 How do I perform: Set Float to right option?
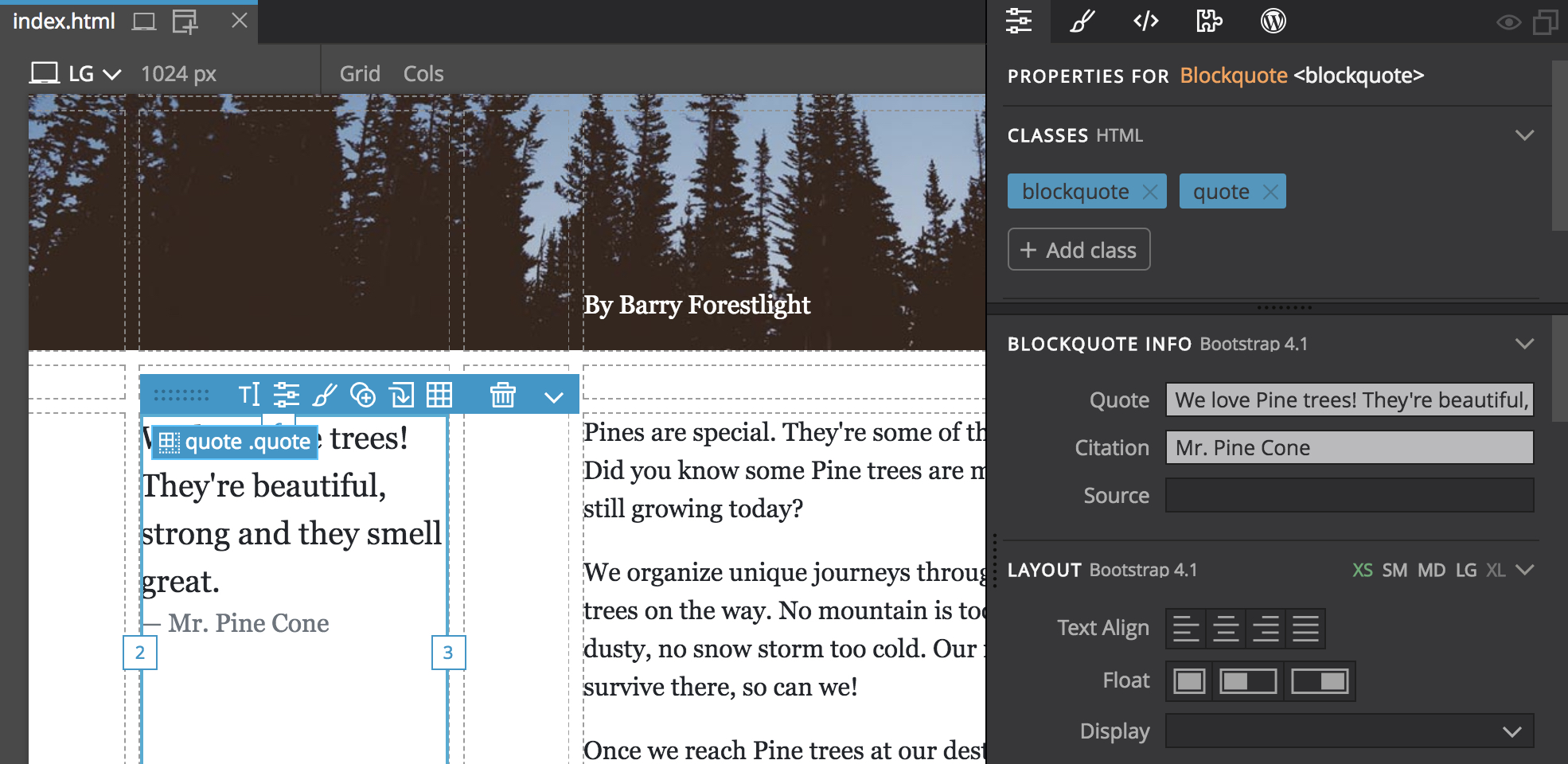pyautogui.click(x=1319, y=681)
